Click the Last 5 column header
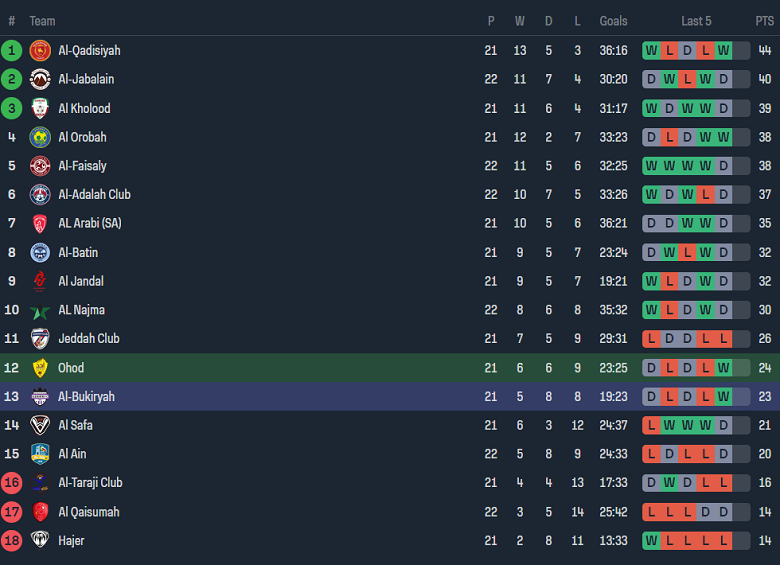Viewport: 780px width, 565px height. tap(696, 21)
